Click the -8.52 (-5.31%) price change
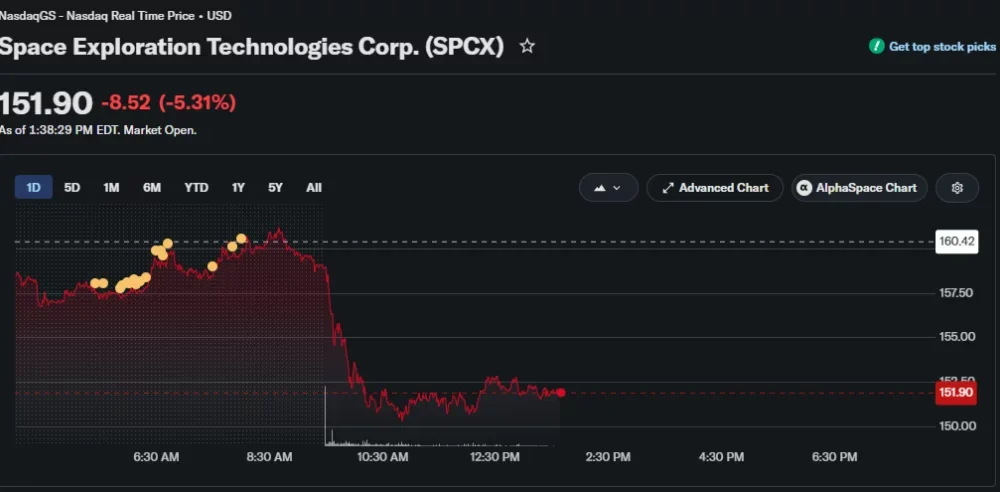Screen dimensions: 1000x492 click(x=168, y=102)
